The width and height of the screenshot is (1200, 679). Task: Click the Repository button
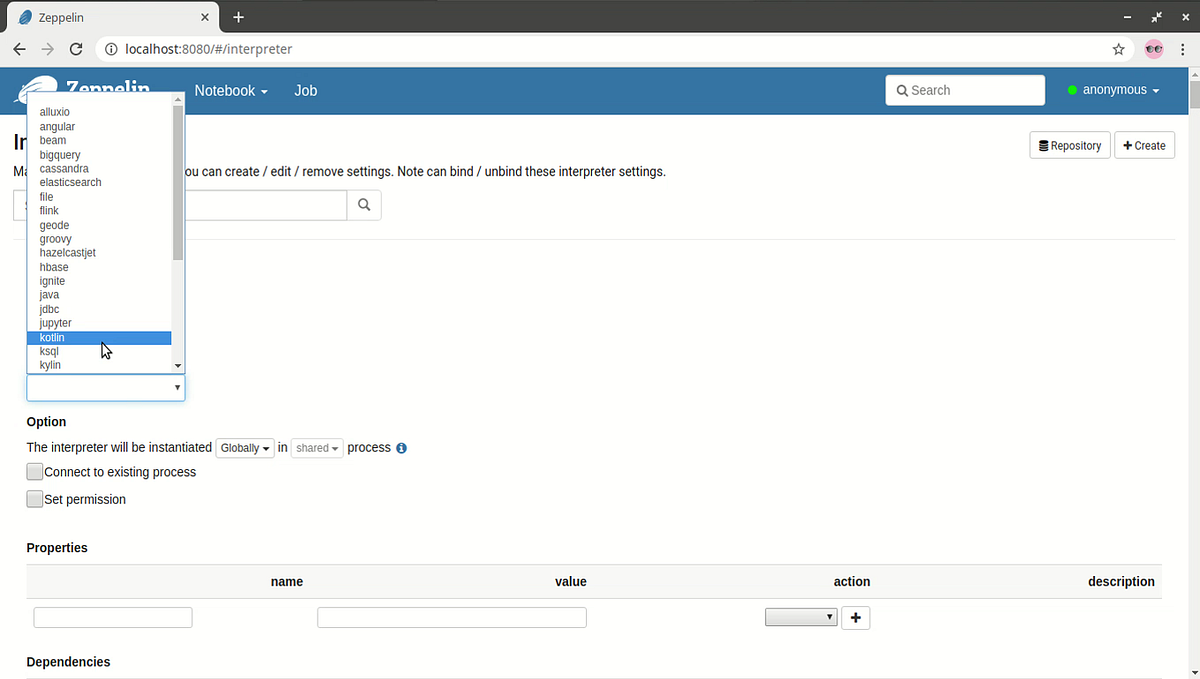(x=1069, y=145)
